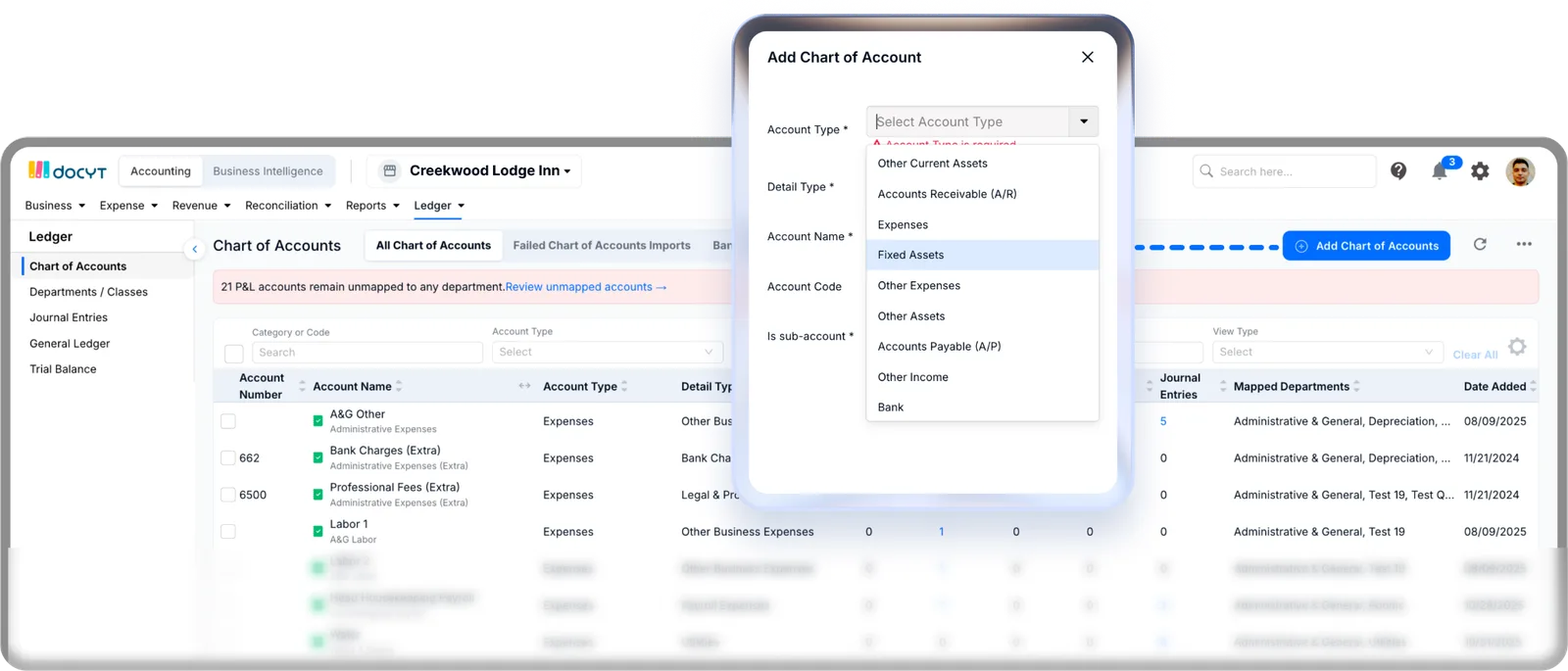Click the table column settings gear
This screenshot has height=671, width=1568.
[x=1517, y=346]
